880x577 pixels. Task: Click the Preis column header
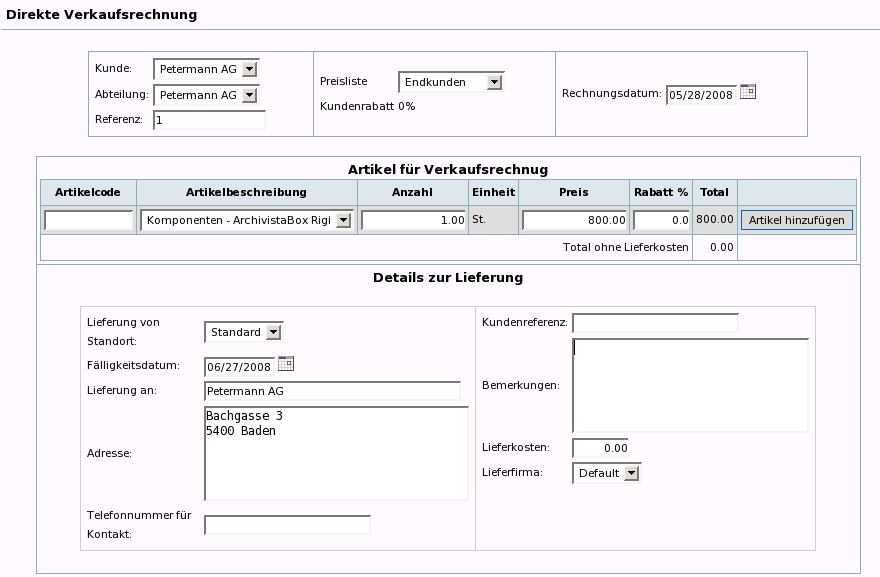click(x=574, y=192)
